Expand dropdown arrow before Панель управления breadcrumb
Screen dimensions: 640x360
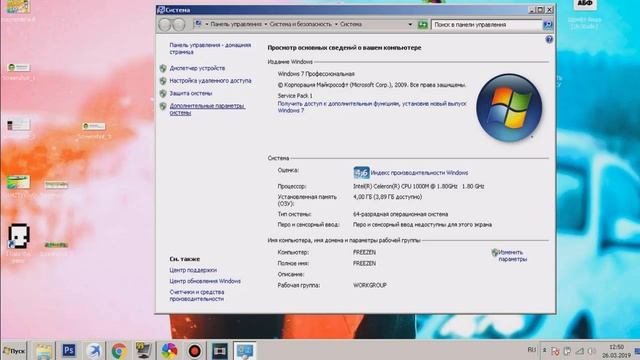point(207,24)
